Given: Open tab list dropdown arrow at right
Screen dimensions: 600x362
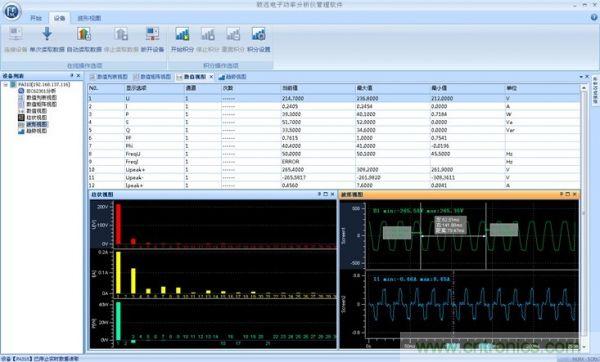Looking at the screenshot, I should point(581,77).
